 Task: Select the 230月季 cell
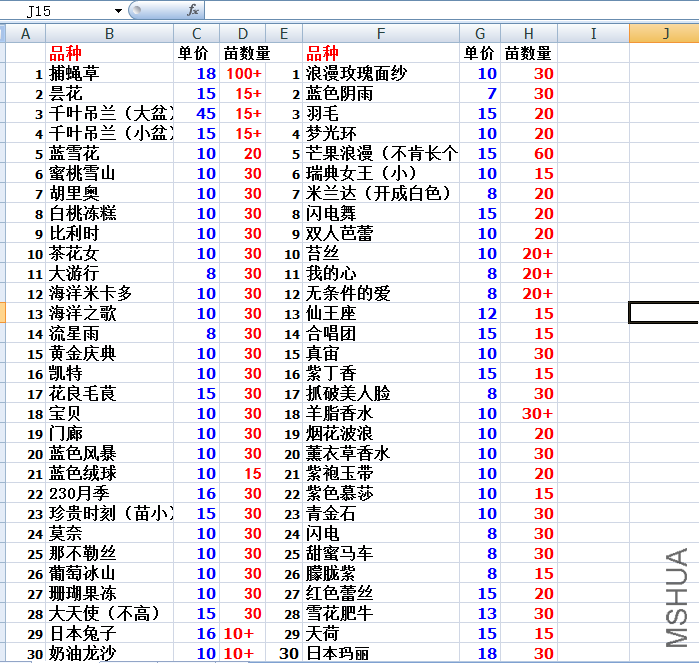pos(109,493)
